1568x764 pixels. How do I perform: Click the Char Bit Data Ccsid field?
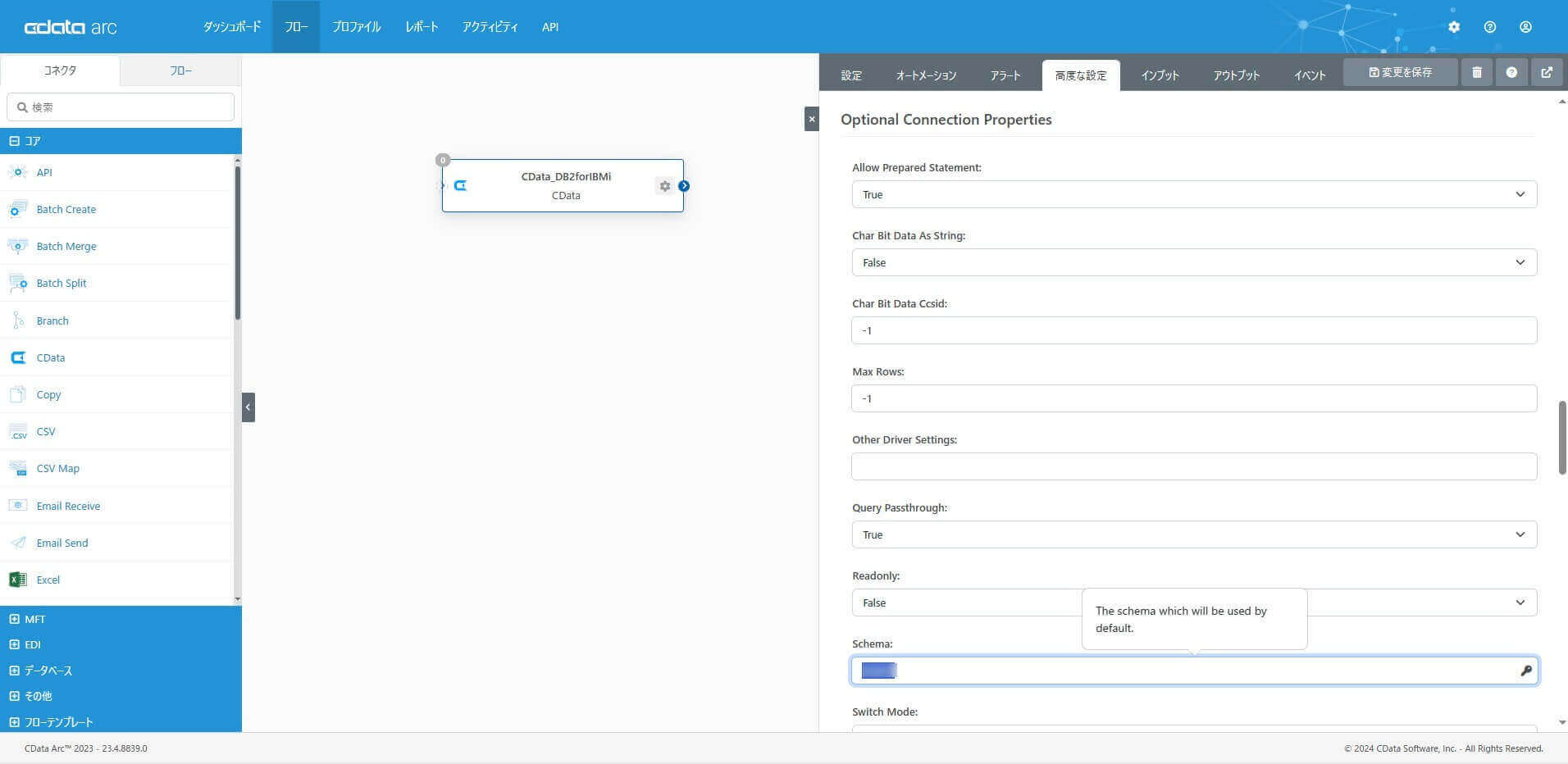click(1194, 330)
